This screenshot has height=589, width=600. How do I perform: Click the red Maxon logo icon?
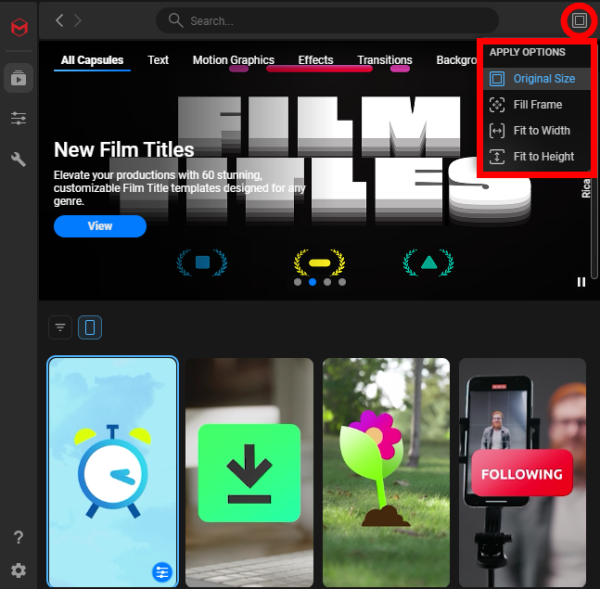19,27
